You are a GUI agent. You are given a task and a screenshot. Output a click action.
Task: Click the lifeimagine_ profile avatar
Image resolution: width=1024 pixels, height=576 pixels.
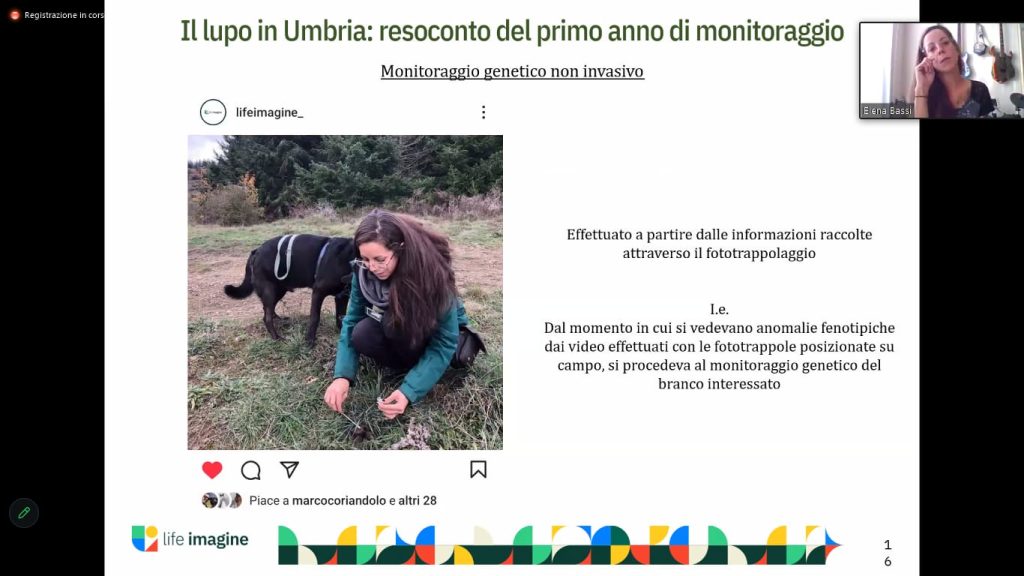pos(213,112)
